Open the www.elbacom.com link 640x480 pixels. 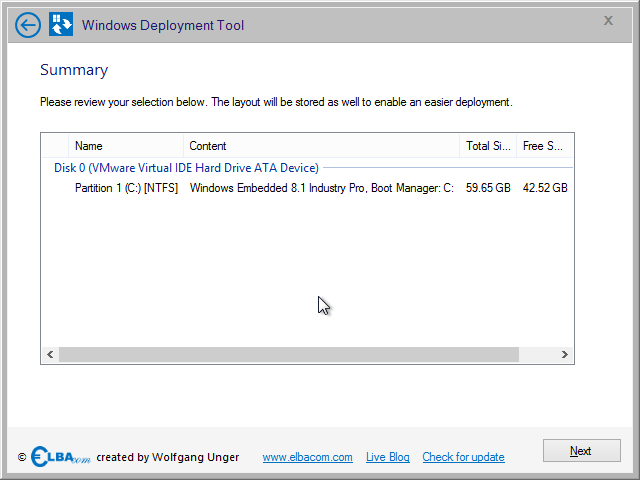pyautogui.click(x=307, y=457)
